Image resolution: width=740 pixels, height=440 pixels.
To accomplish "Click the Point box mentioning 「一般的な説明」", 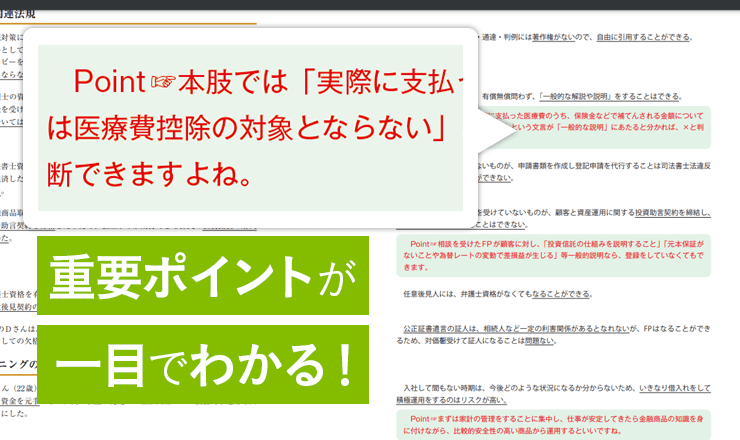I will [598, 122].
